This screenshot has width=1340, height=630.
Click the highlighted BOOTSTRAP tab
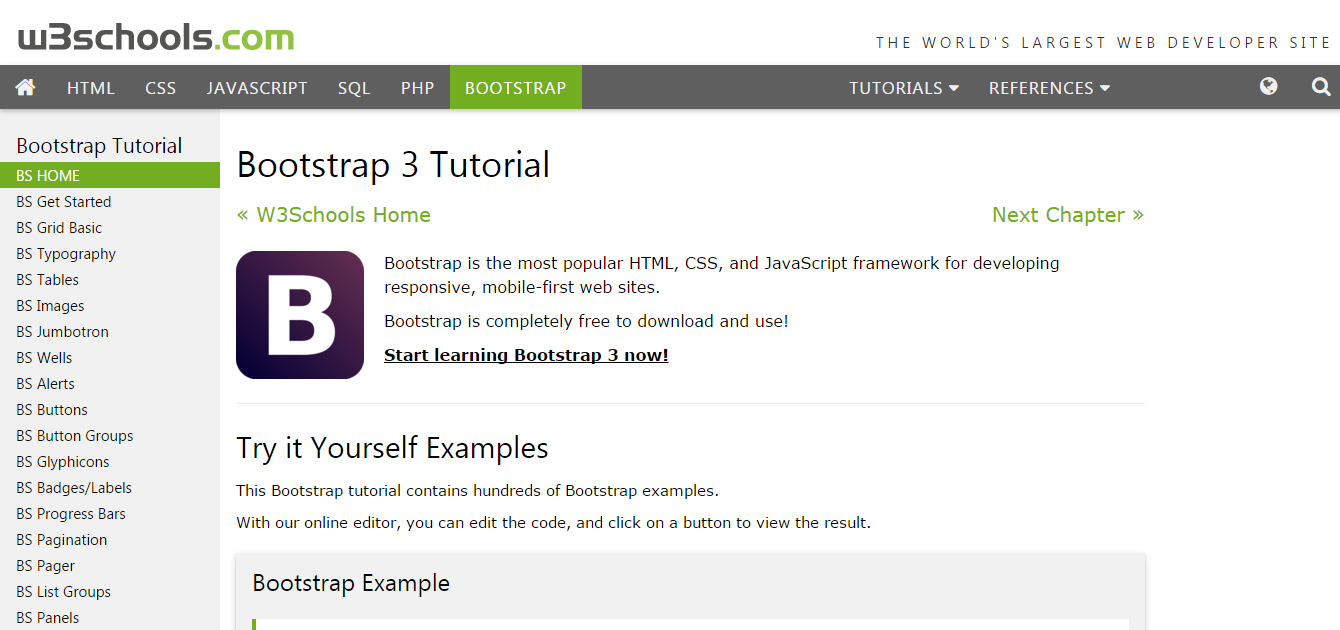[x=515, y=87]
